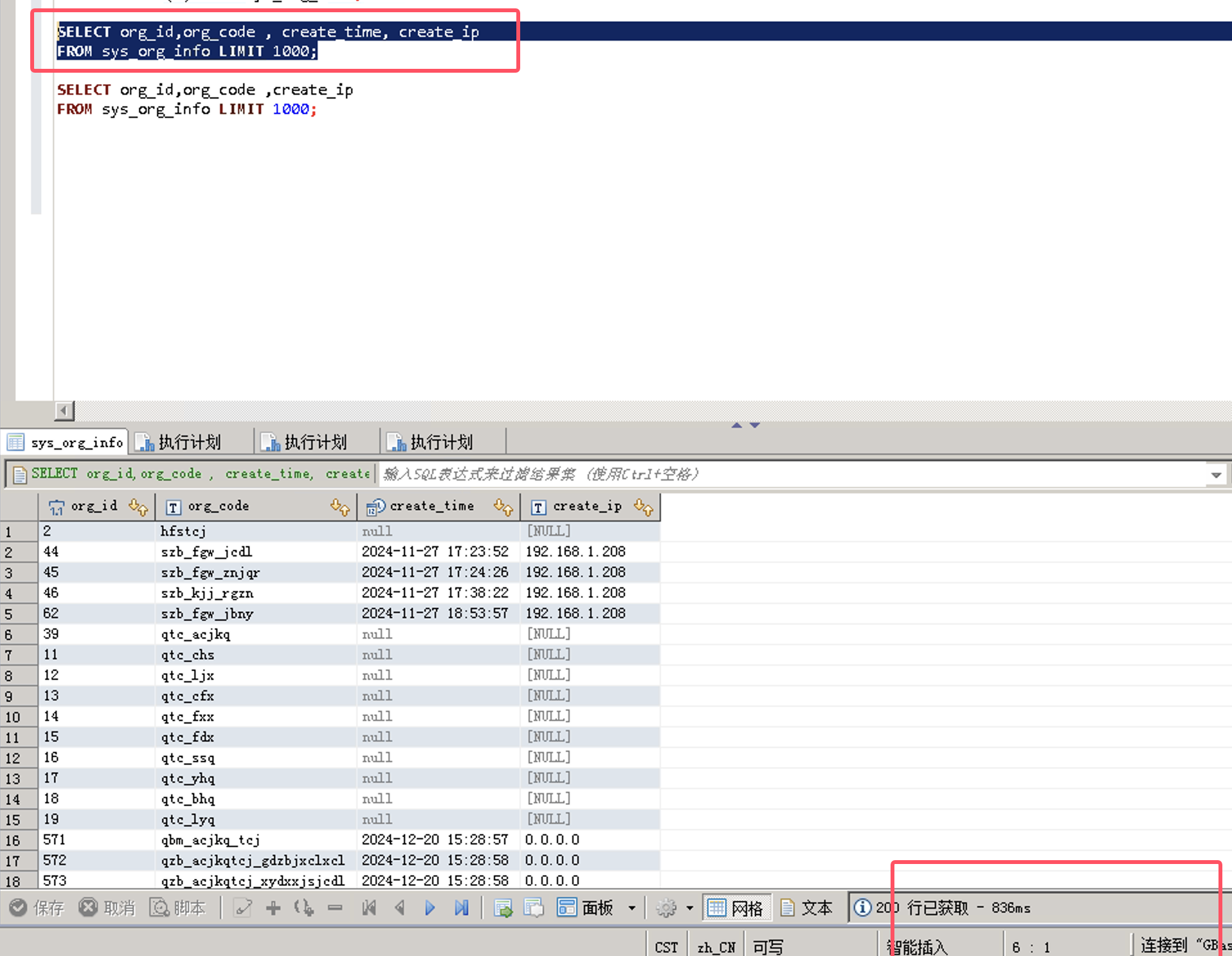Screen dimensions: 1232x956
Task: Click the cursor position 6 : 1 indicator
Action: (1031, 947)
